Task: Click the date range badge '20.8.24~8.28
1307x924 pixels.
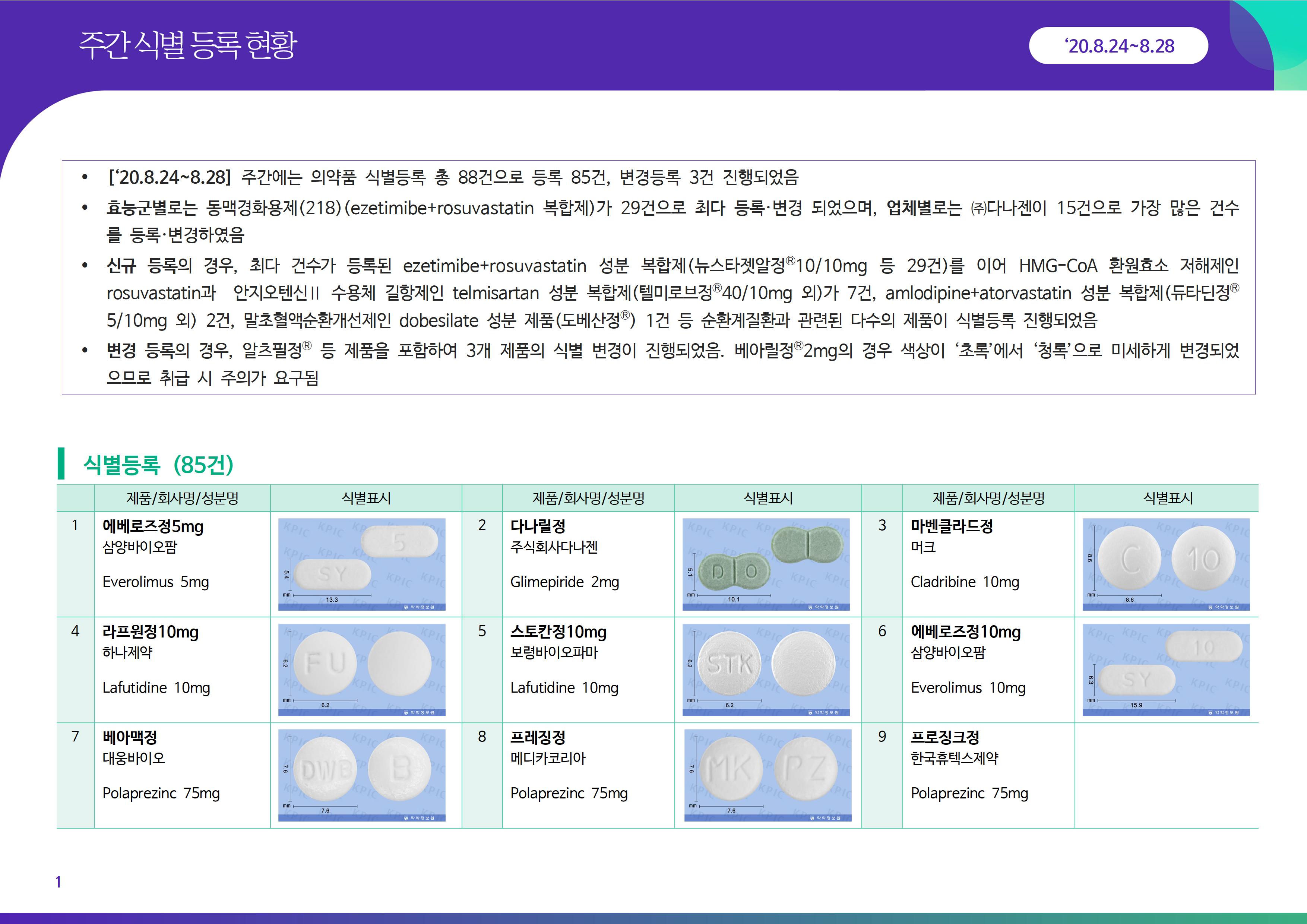Action: tap(1118, 45)
